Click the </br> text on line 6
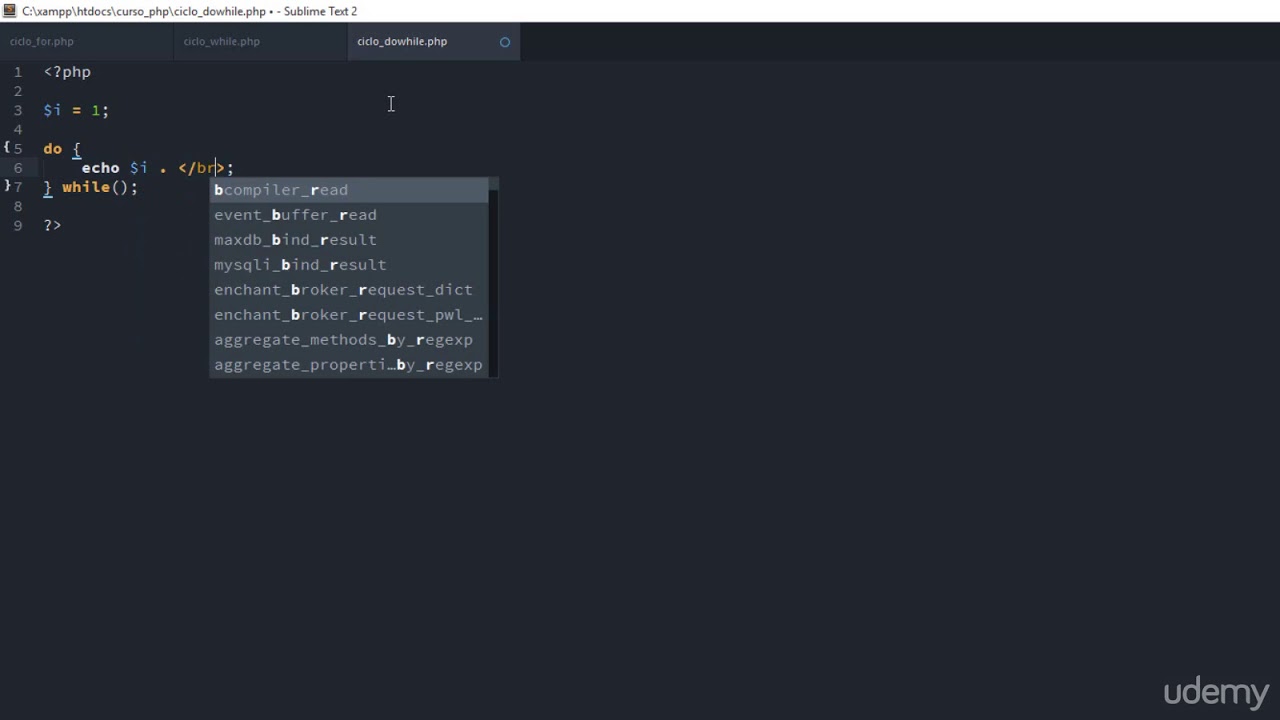The image size is (1280, 720). (x=202, y=168)
